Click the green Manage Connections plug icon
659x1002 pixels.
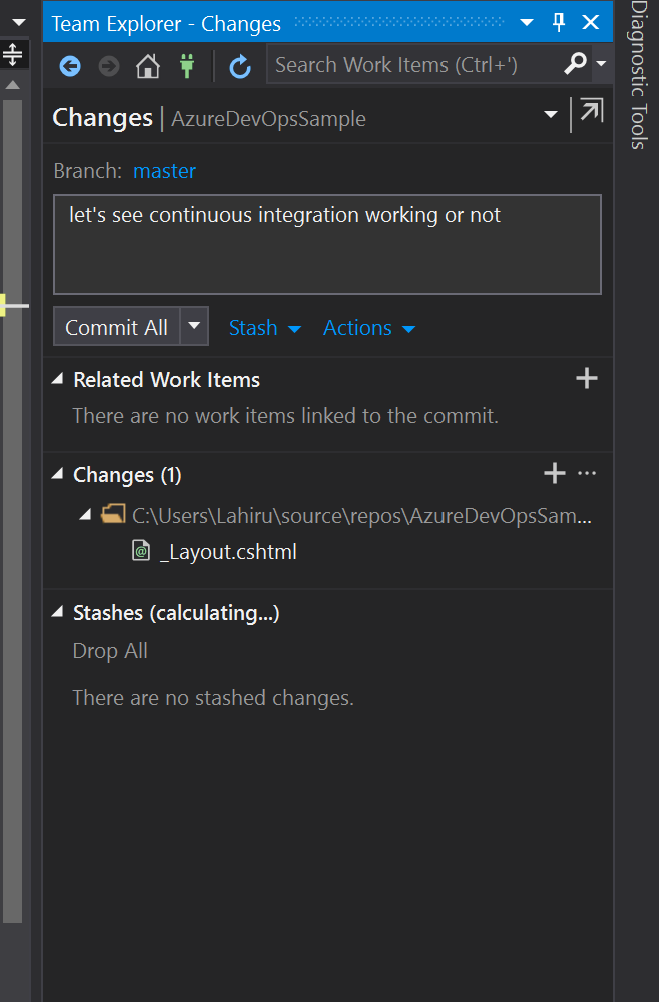point(186,66)
